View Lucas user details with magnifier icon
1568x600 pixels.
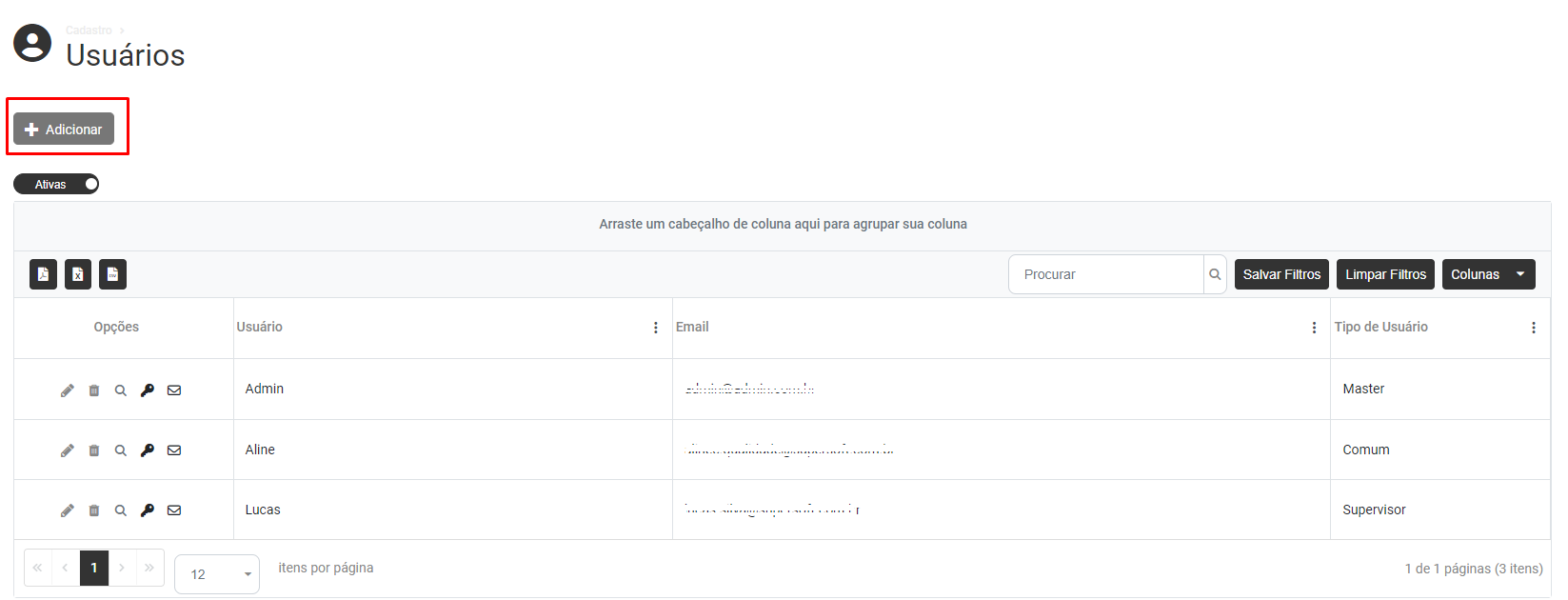[x=121, y=510]
